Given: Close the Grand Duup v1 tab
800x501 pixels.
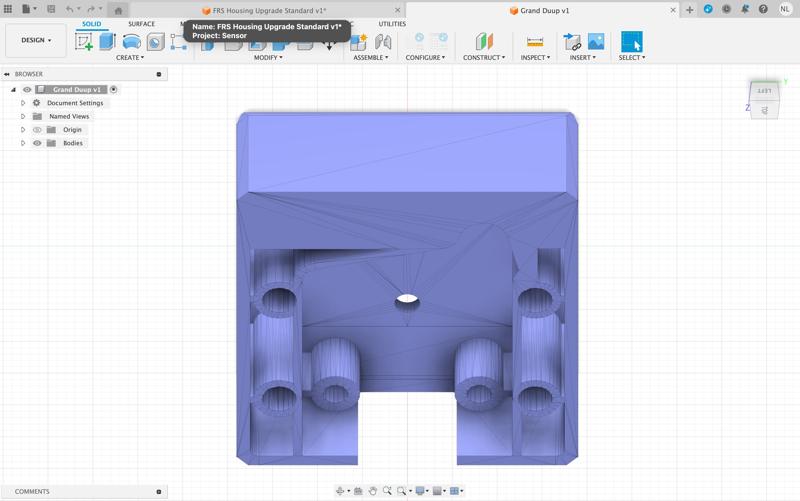Looking at the screenshot, I should click(673, 10).
